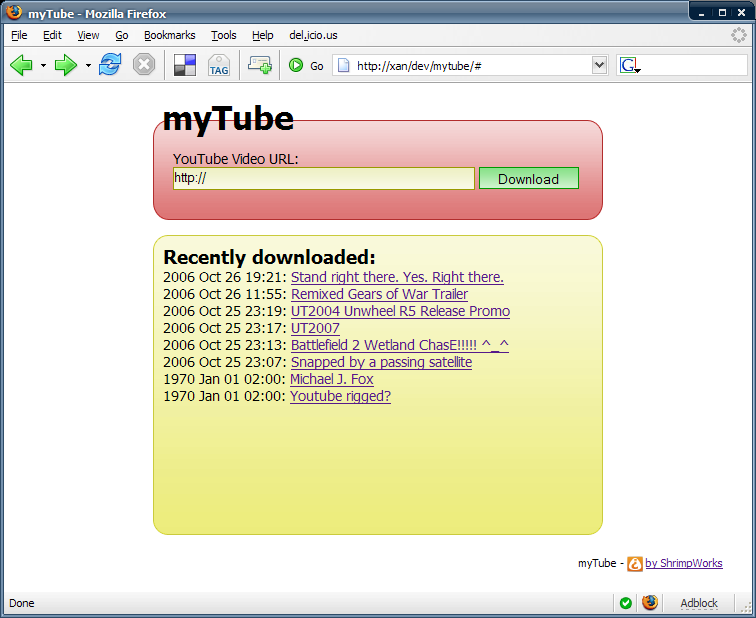
Task: Click the green Back arrow button
Action: [x=21, y=65]
